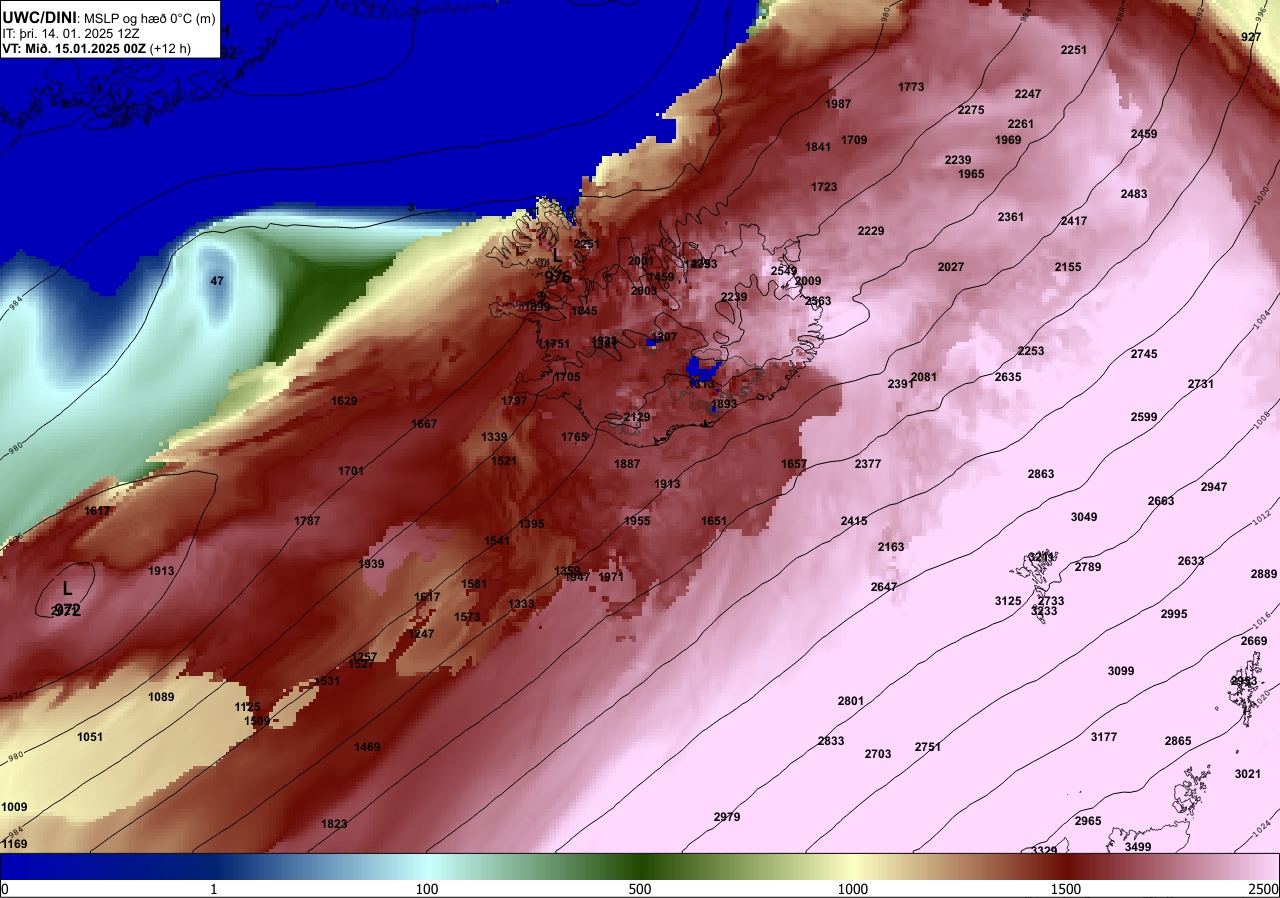Click the colorbar label 2500
This screenshot has width=1280, height=898.
pos(1265,889)
